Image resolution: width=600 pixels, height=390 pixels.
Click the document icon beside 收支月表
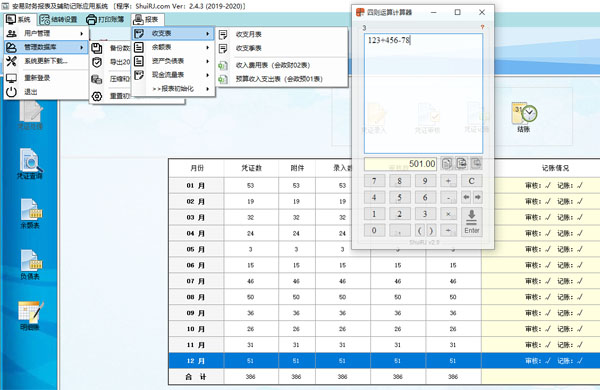click(223, 35)
